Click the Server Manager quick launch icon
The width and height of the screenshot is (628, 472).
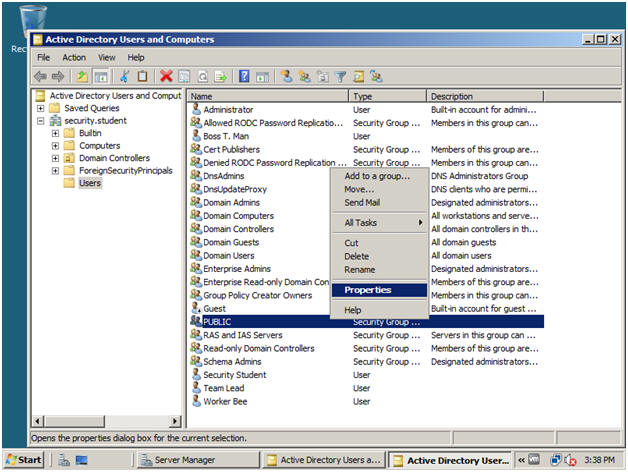[x=63, y=460]
